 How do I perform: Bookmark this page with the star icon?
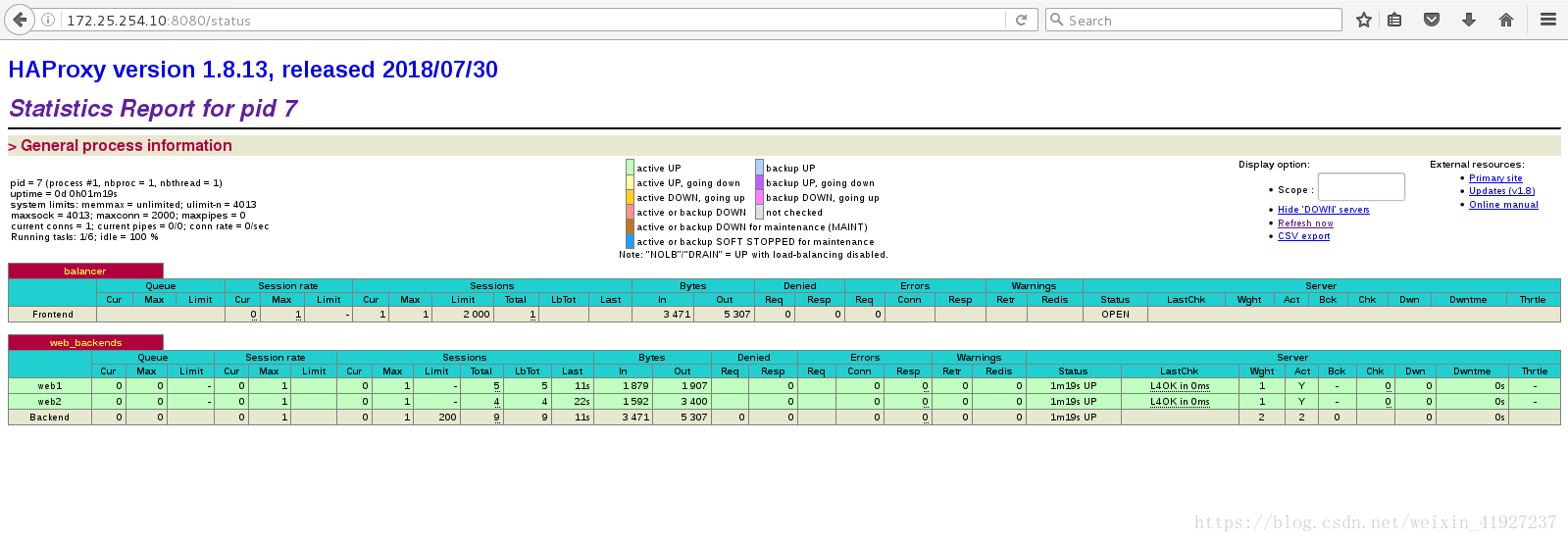1363,20
